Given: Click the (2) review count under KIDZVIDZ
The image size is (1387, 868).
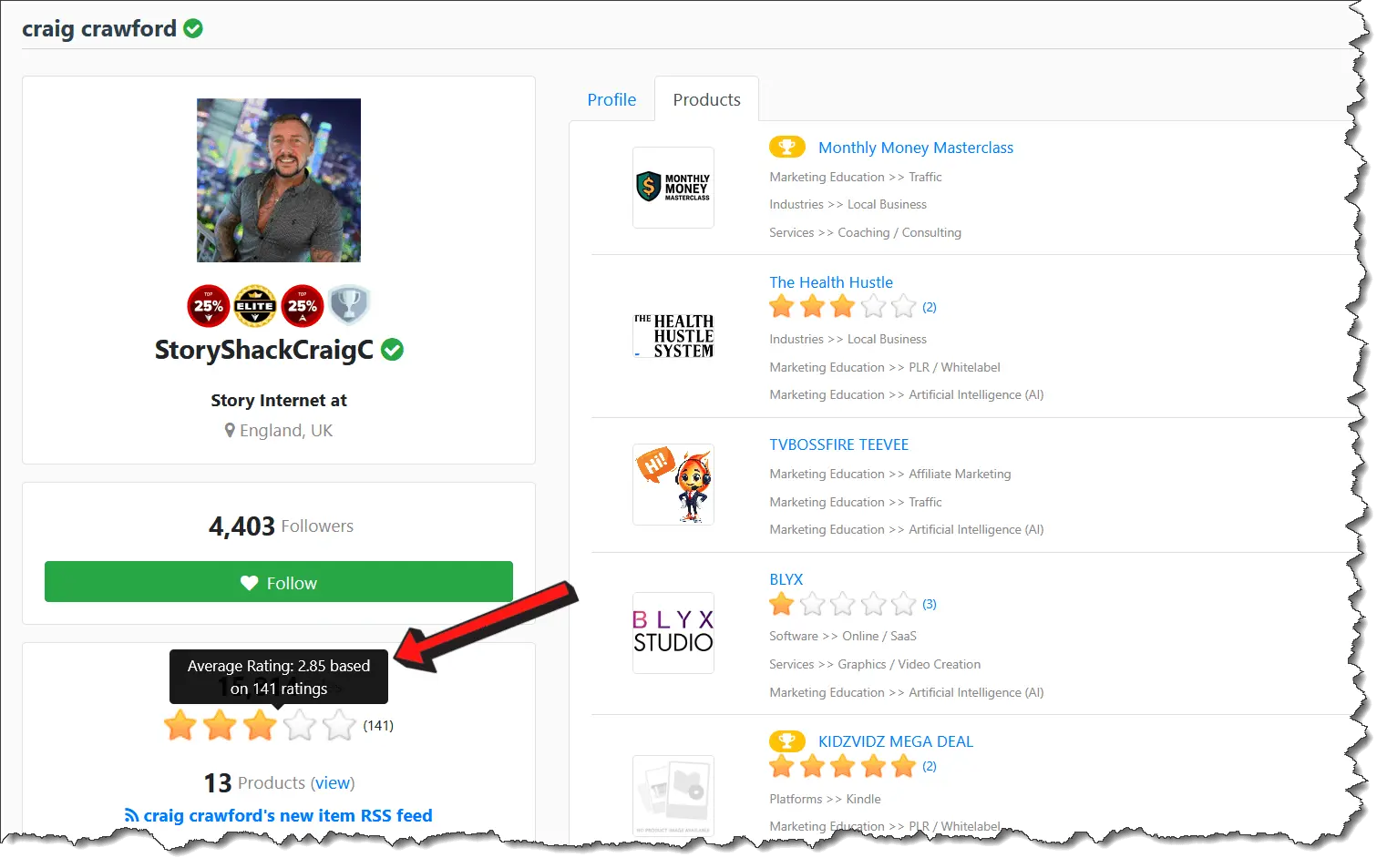Looking at the screenshot, I should [930, 766].
